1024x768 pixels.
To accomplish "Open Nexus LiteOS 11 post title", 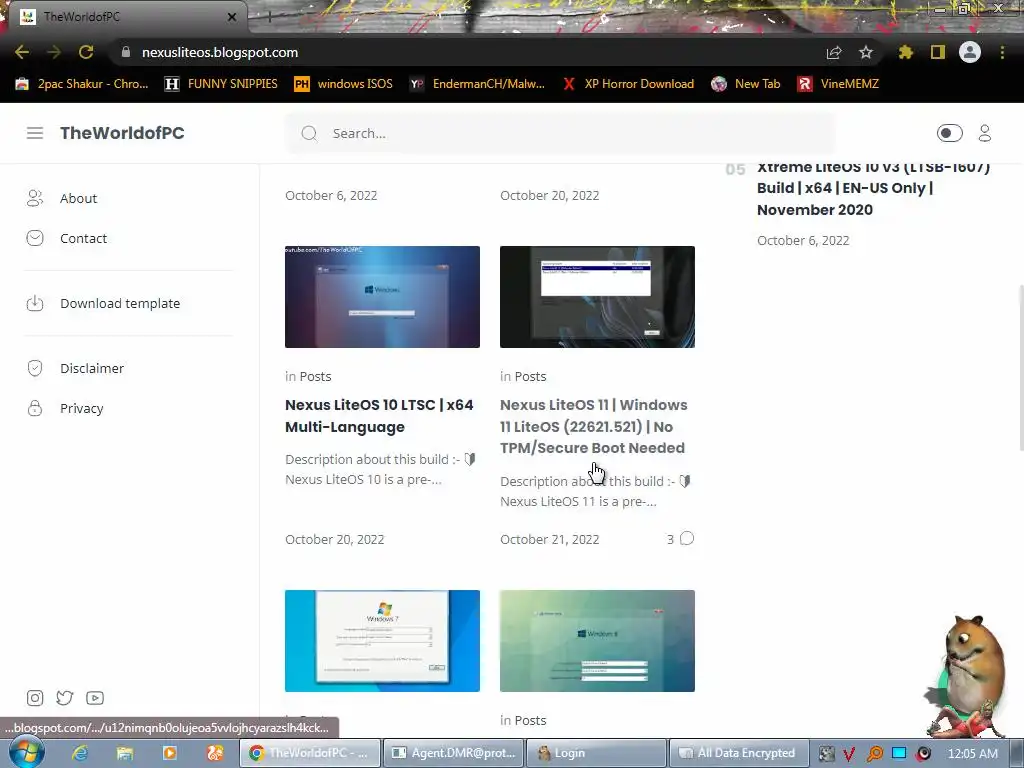I will pyautogui.click(x=594, y=426).
